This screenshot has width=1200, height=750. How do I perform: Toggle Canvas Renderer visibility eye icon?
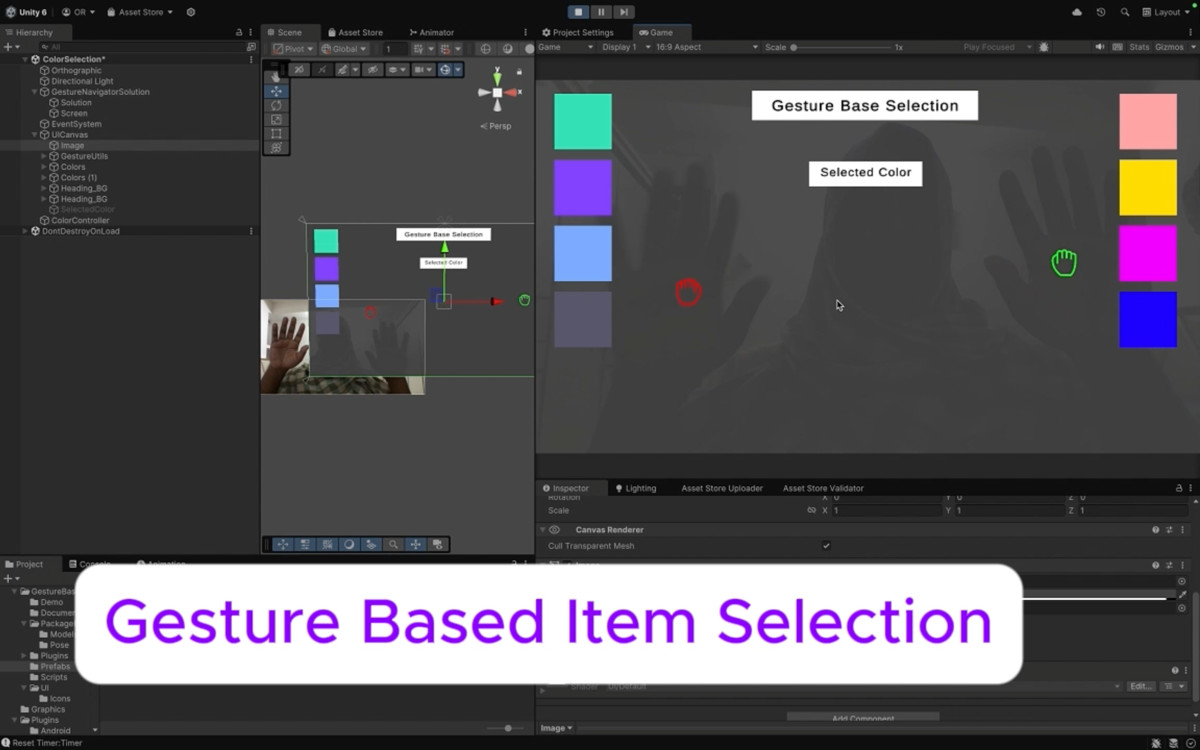pos(554,530)
